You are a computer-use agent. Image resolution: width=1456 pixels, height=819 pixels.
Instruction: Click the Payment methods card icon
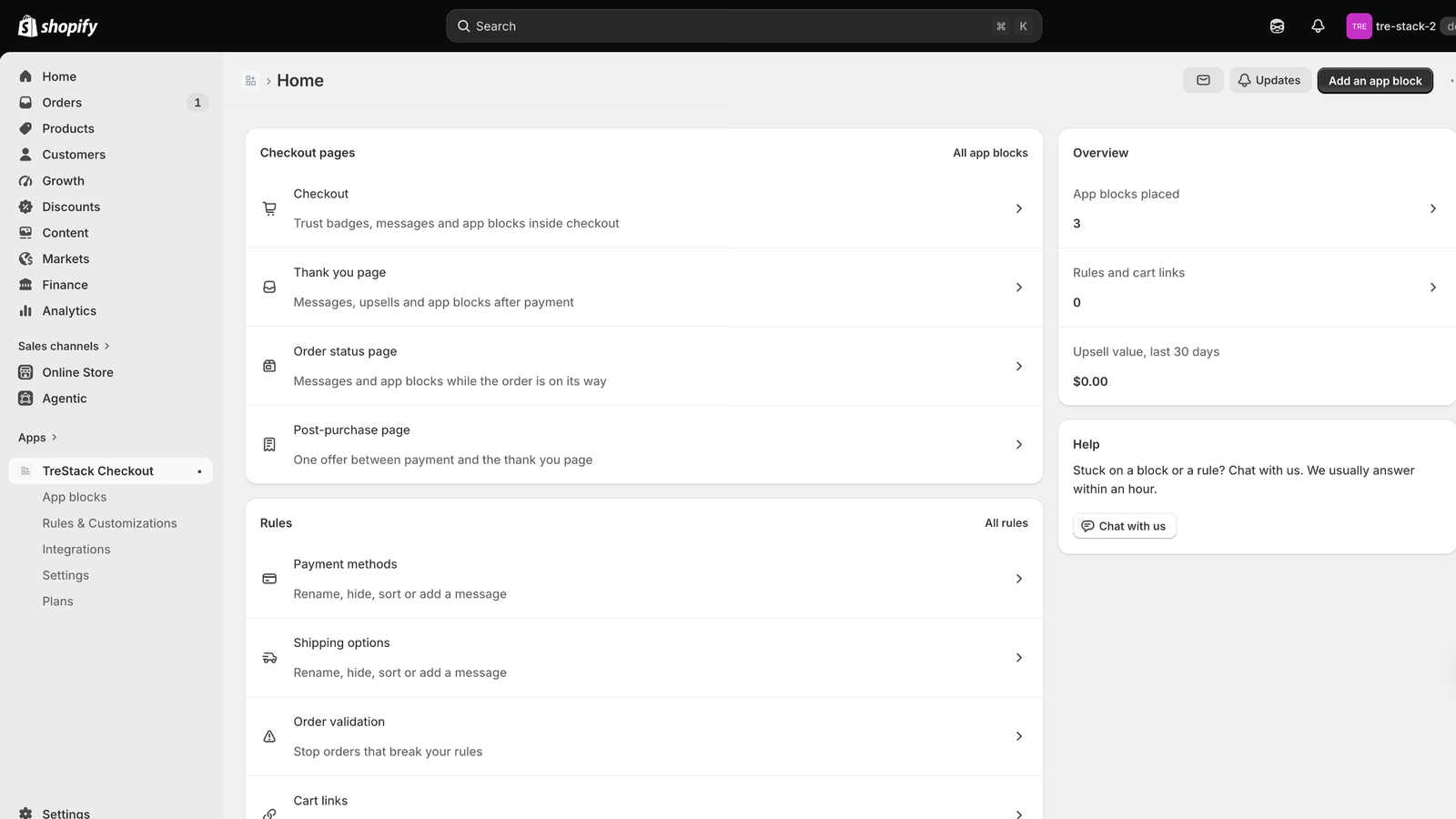coord(269,579)
